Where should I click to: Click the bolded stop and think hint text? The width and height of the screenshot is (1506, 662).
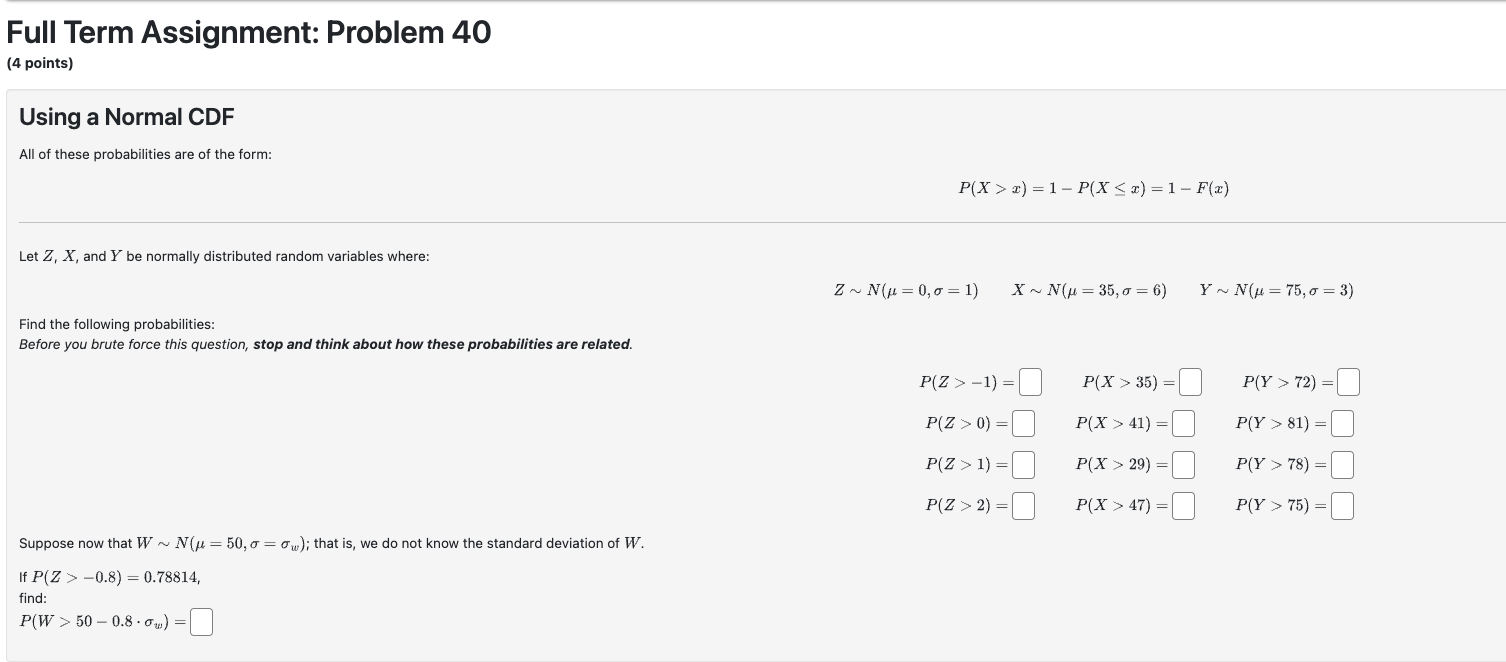450,343
